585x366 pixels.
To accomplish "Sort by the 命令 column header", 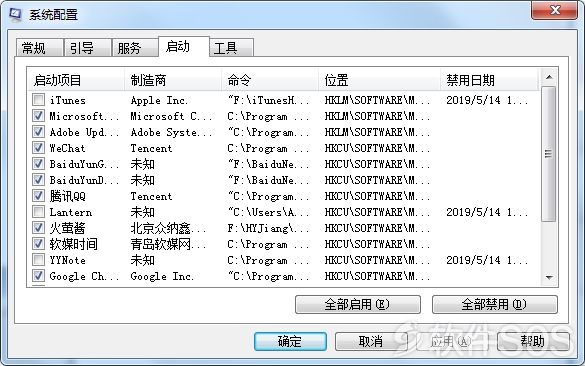I will [270, 80].
